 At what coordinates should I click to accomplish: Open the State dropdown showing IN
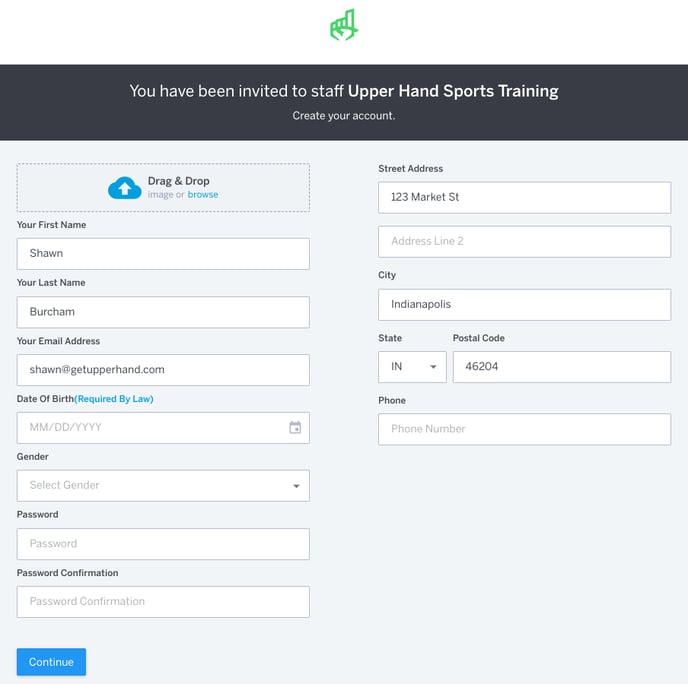412,367
